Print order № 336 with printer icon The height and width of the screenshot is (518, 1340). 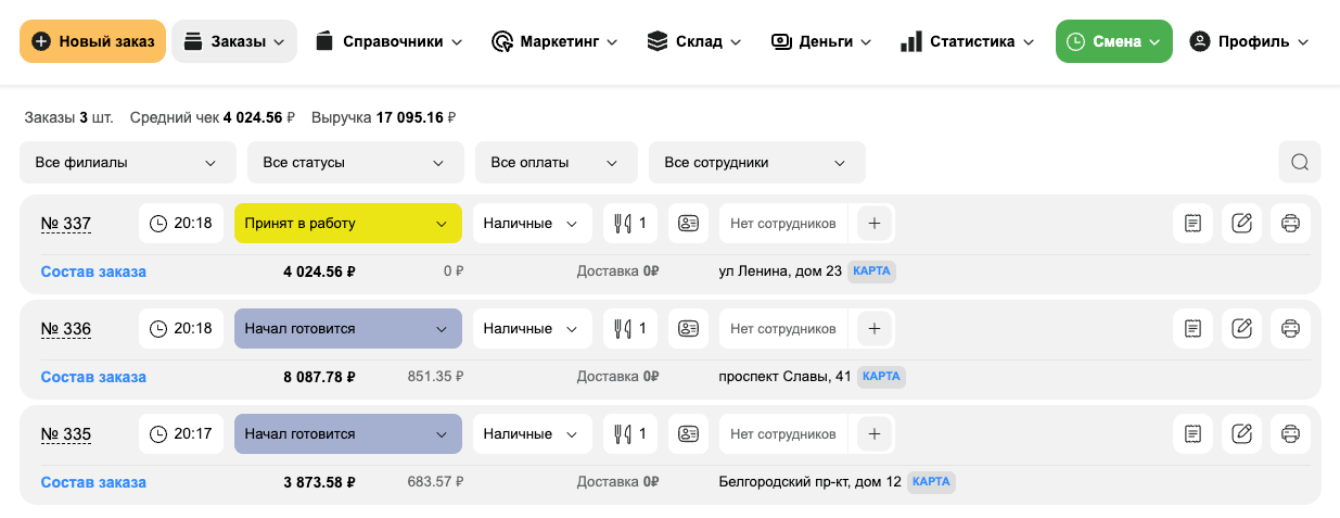click(1291, 329)
